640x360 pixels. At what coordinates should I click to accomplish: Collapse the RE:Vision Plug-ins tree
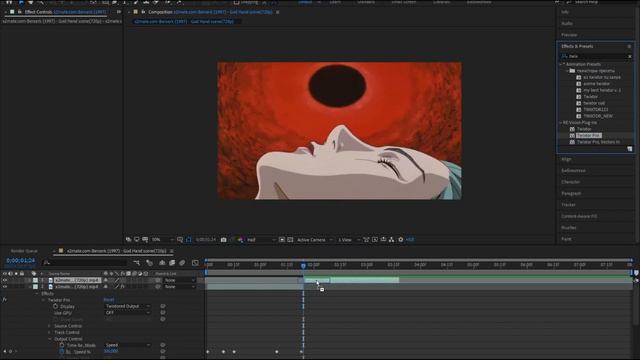click(561, 122)
